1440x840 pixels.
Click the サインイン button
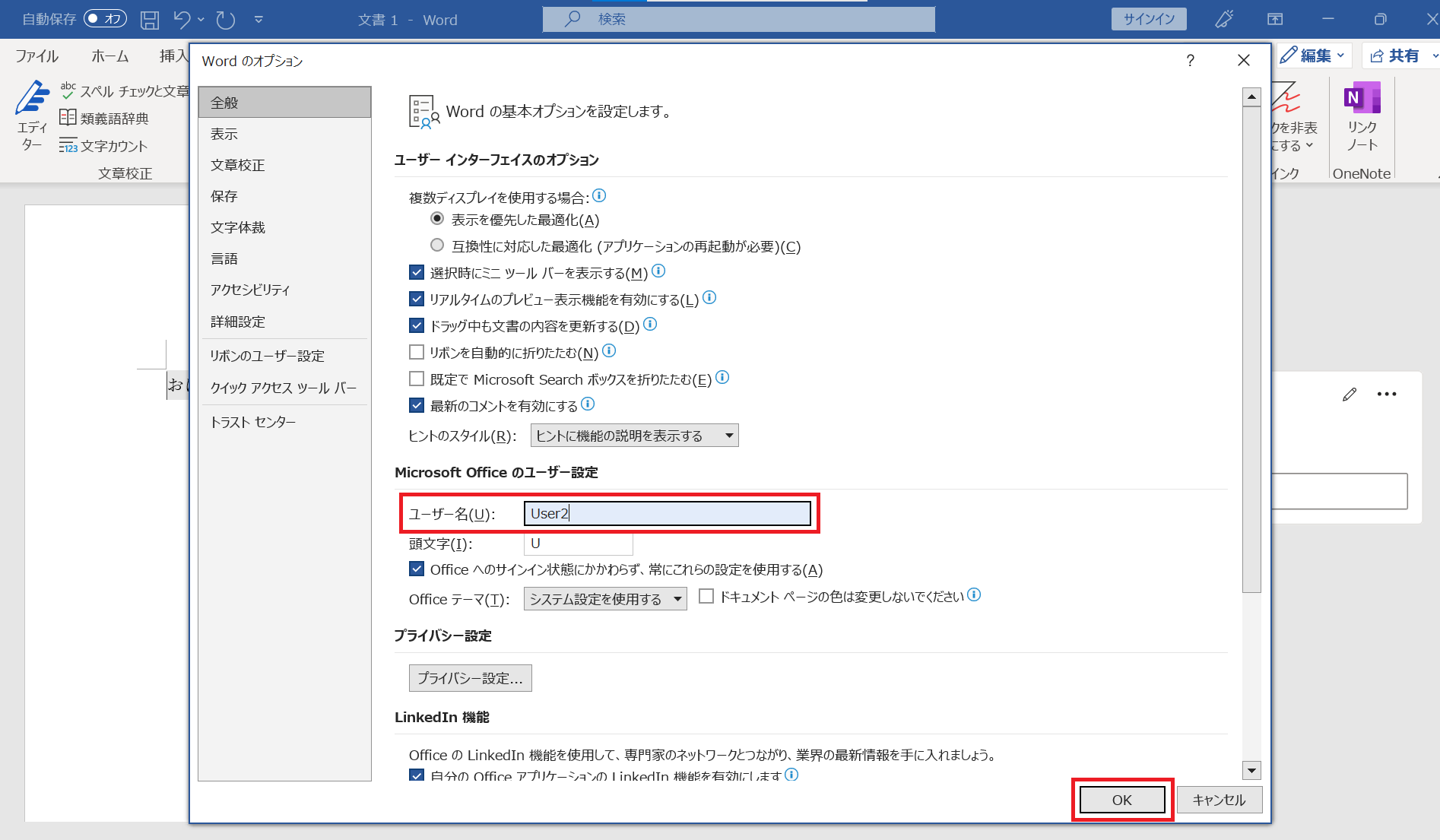tap(1149, 19)
